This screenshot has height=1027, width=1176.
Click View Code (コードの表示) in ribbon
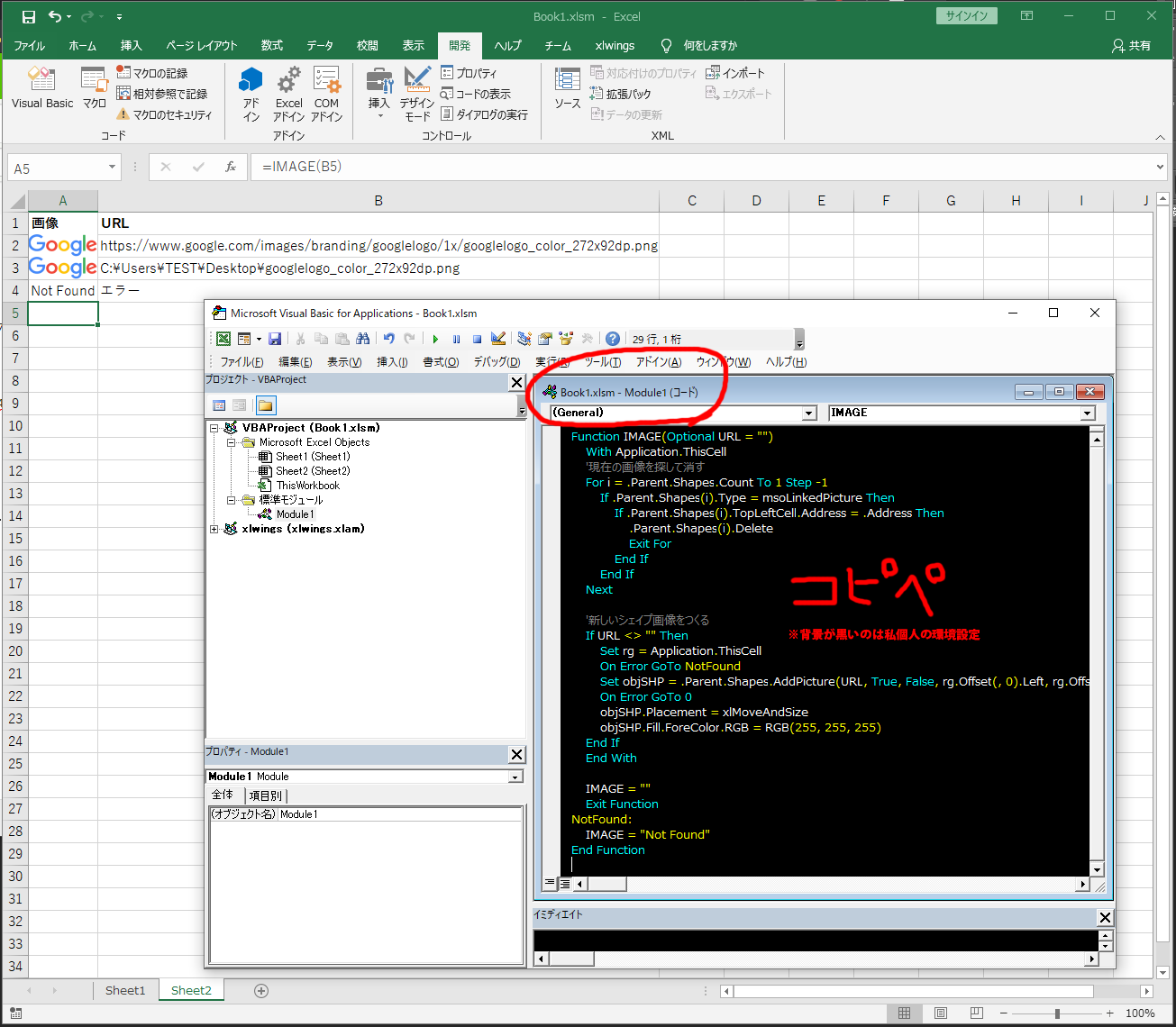(x=476, y=94)
